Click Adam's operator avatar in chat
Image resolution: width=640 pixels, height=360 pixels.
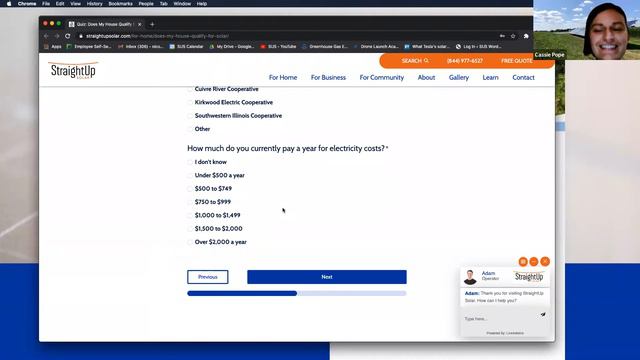click(470, 277)
